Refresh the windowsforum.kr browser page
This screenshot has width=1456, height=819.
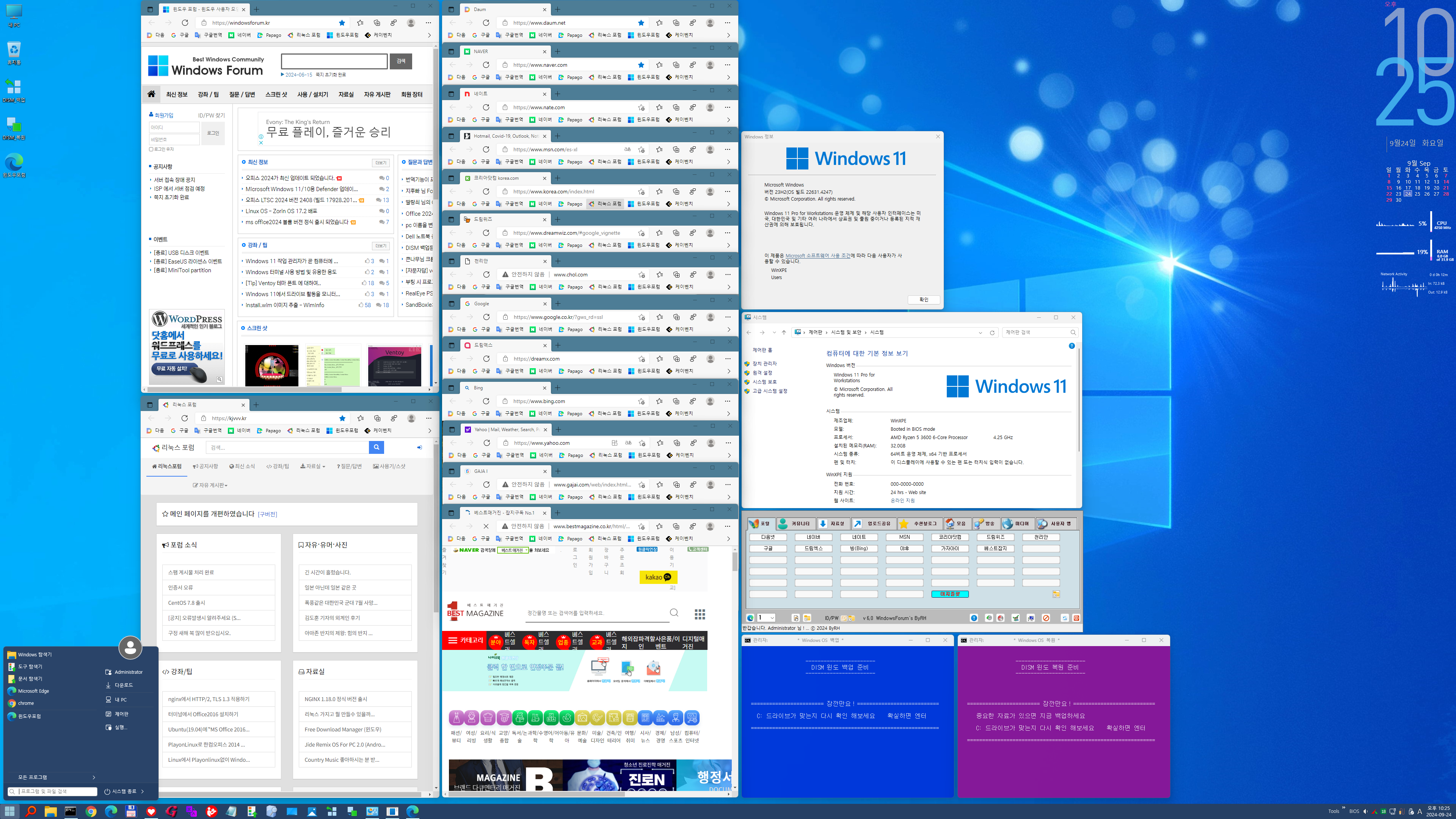coord(185,23)
